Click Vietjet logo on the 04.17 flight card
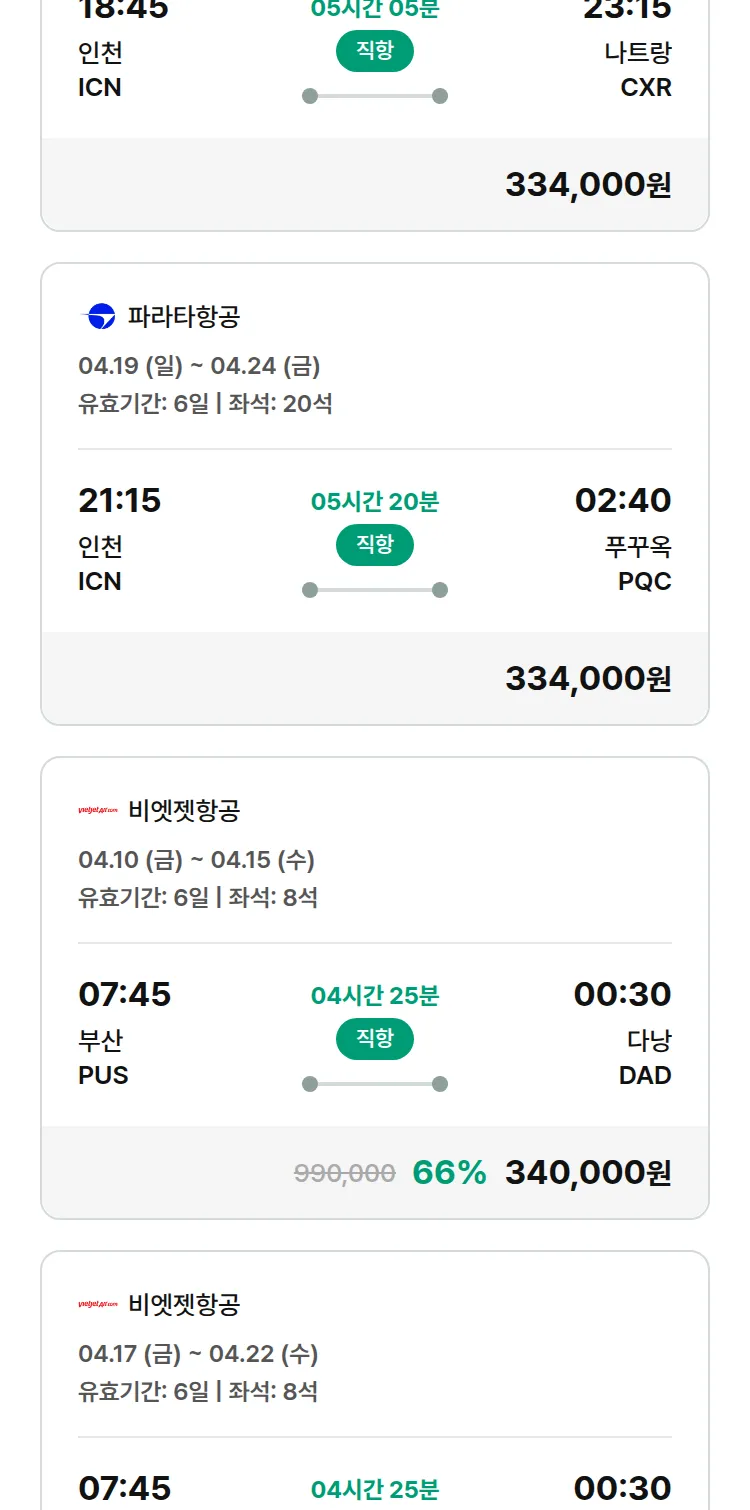750x1510 pixels. click(x=98, y=1305)
